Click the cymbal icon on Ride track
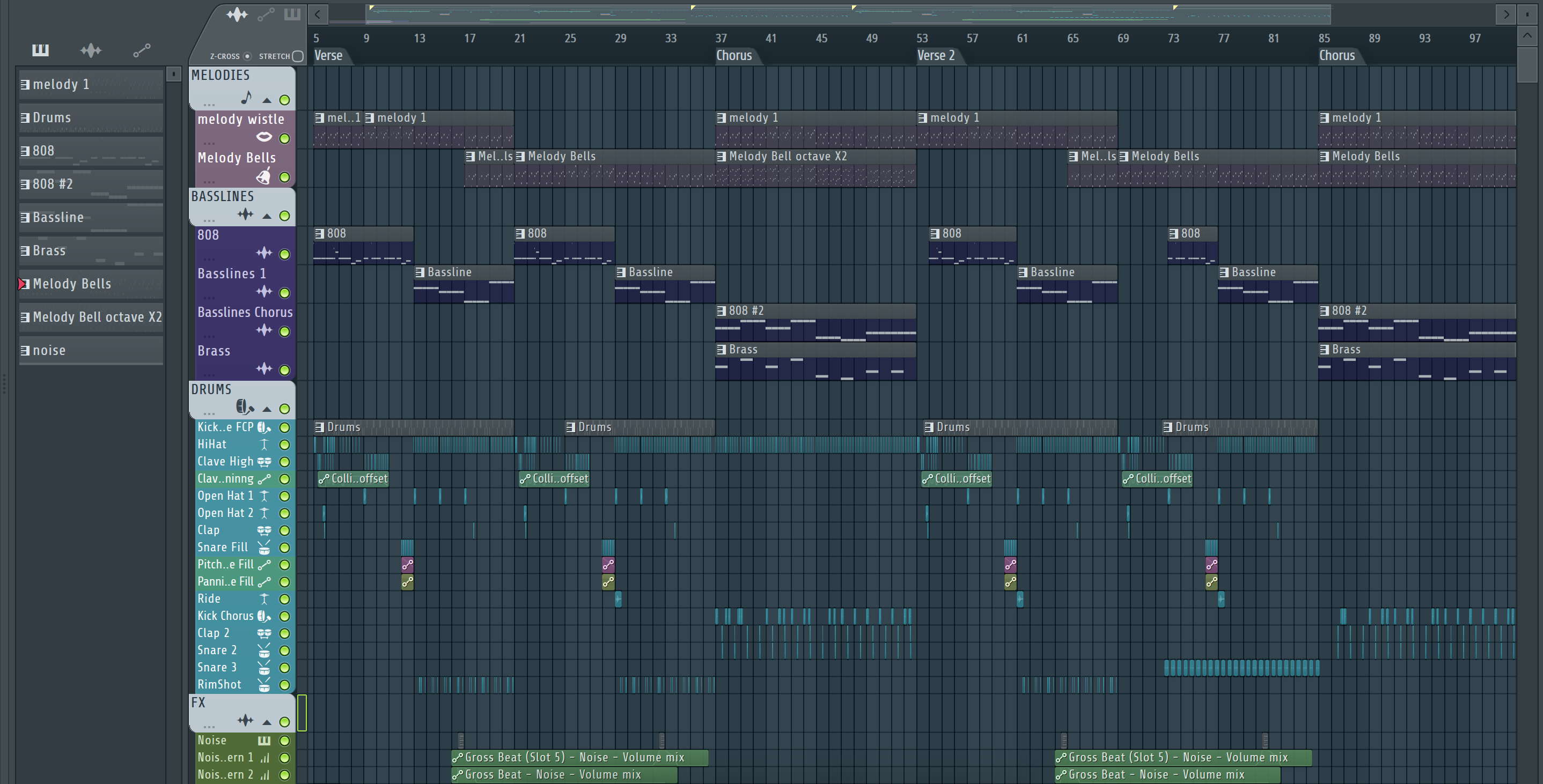The width and height of the screenshot is (1543, 784). click(264, 599)
